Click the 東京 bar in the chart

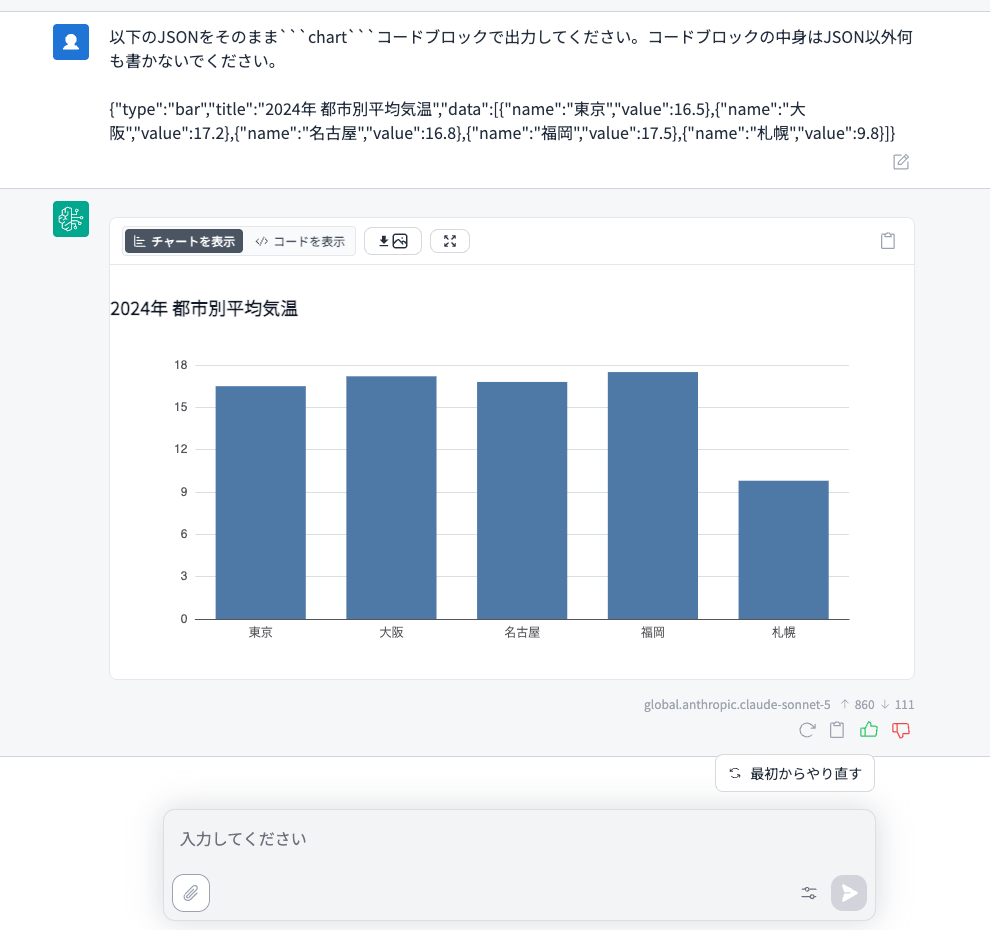261,503
